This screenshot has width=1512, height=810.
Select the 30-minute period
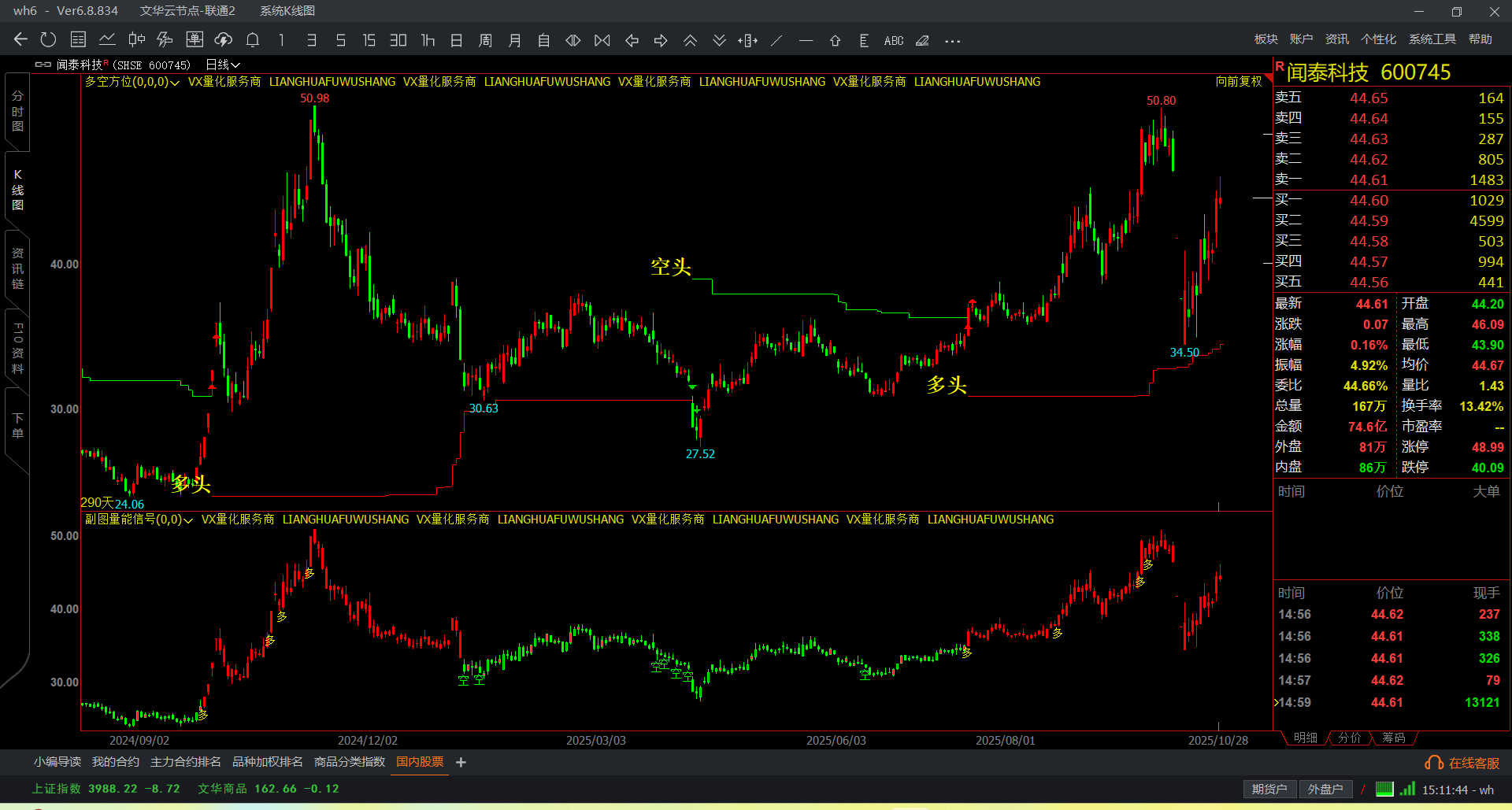click(398, 40)
